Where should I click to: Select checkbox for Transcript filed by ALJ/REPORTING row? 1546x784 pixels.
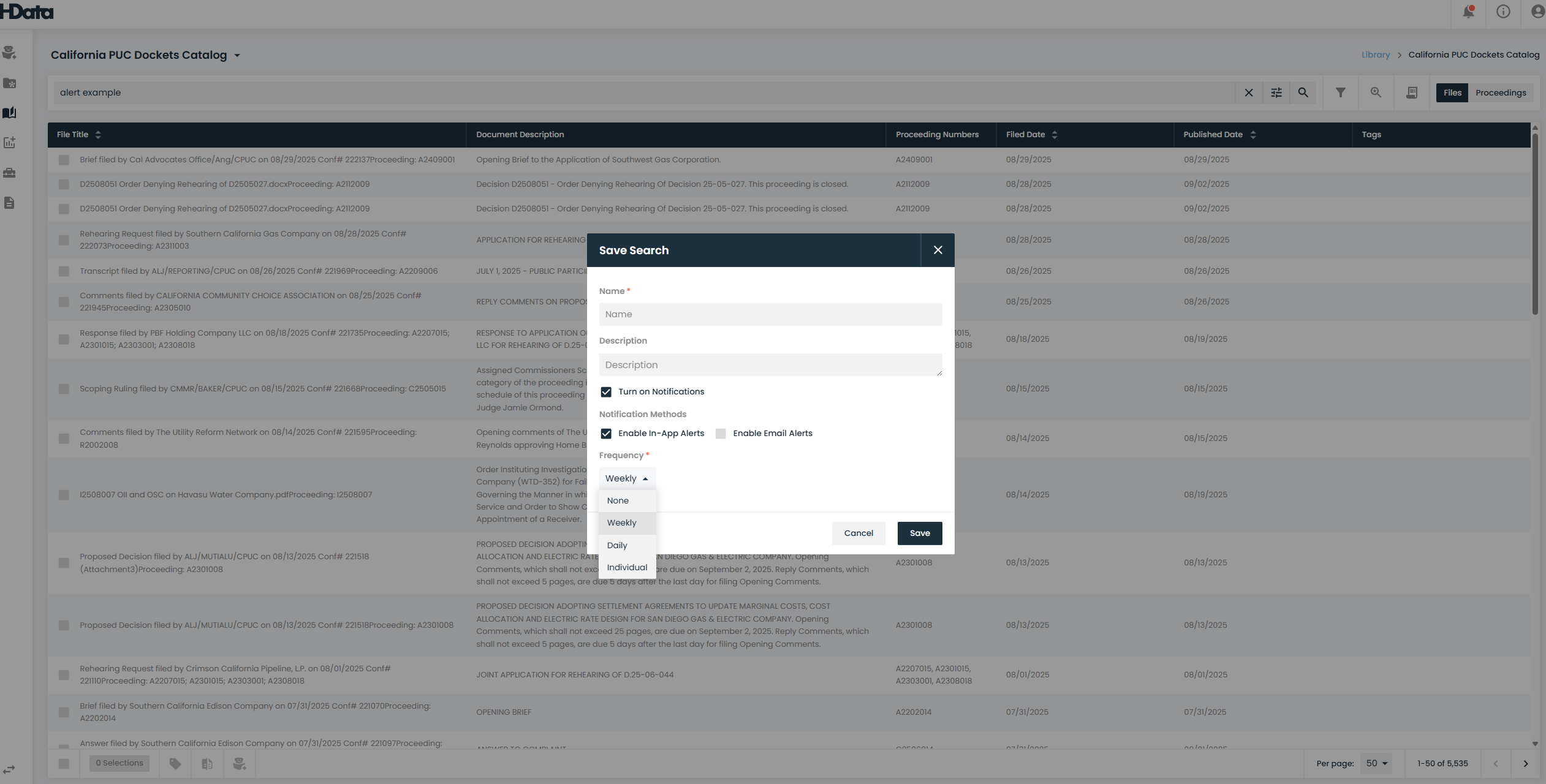pyautogui.click(x=64, y=271)
